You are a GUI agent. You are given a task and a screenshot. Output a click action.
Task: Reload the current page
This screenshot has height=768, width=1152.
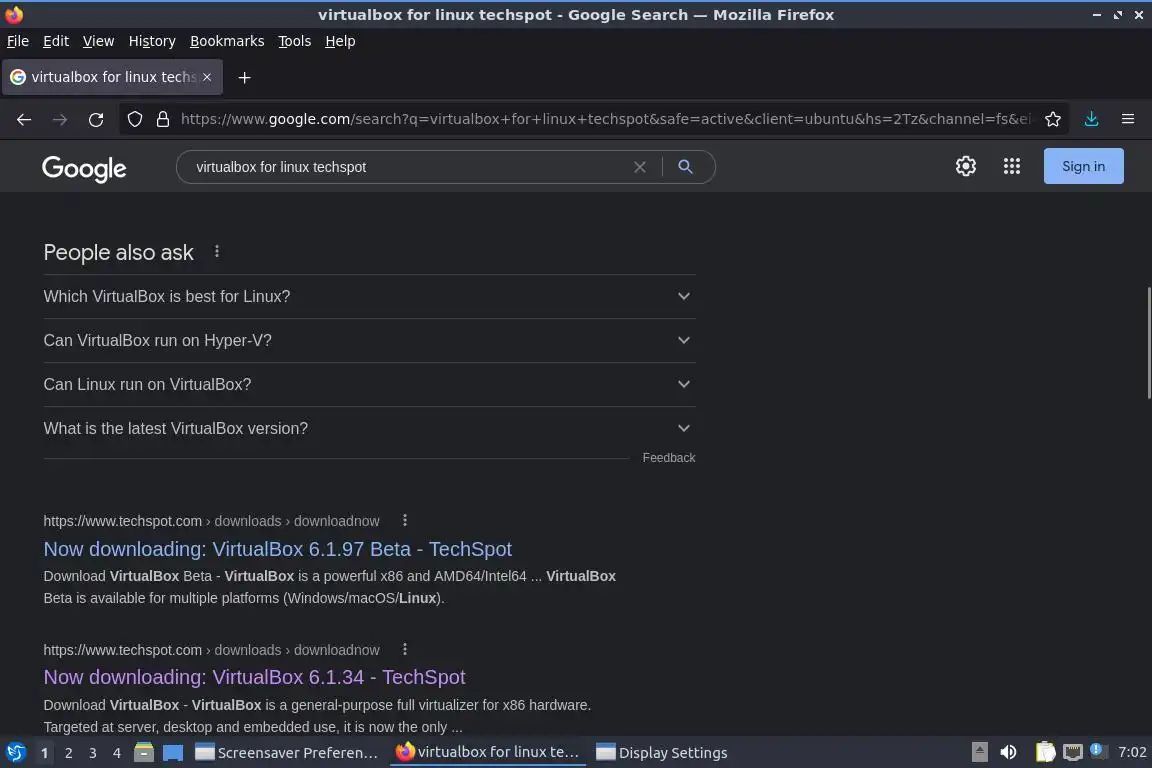coord(96,119)
